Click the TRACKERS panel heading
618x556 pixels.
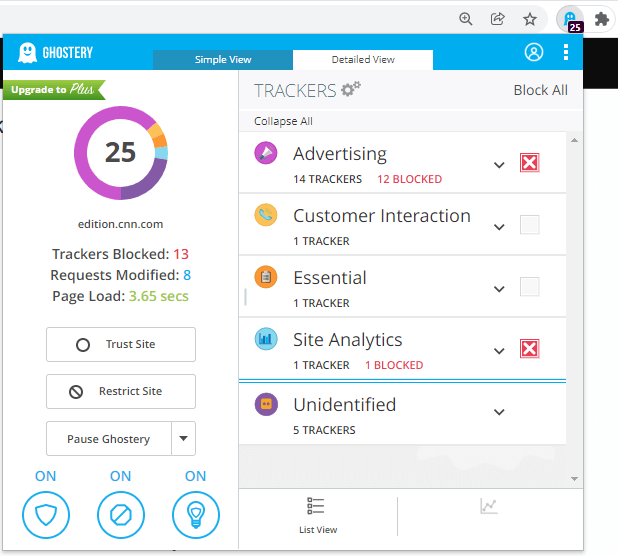[295, 91]
